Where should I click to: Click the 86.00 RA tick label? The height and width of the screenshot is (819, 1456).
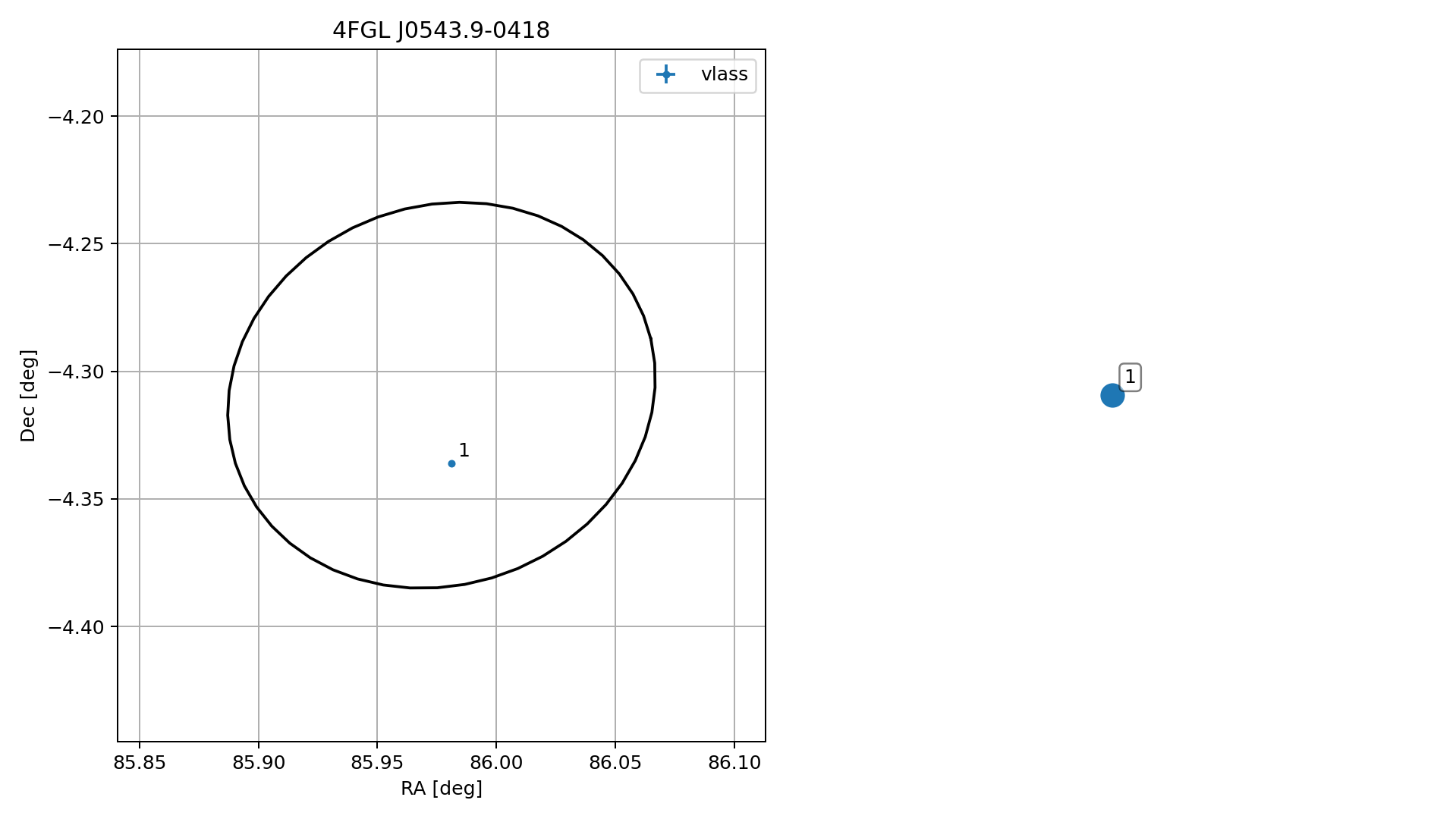[496, 763]
